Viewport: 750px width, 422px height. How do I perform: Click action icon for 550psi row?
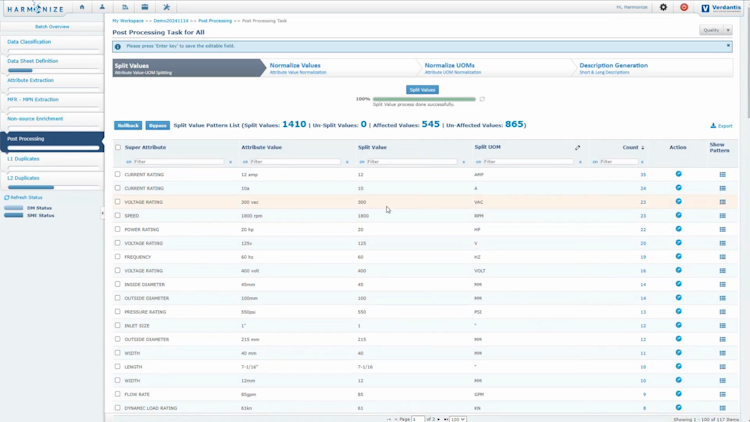pos(678,311)
